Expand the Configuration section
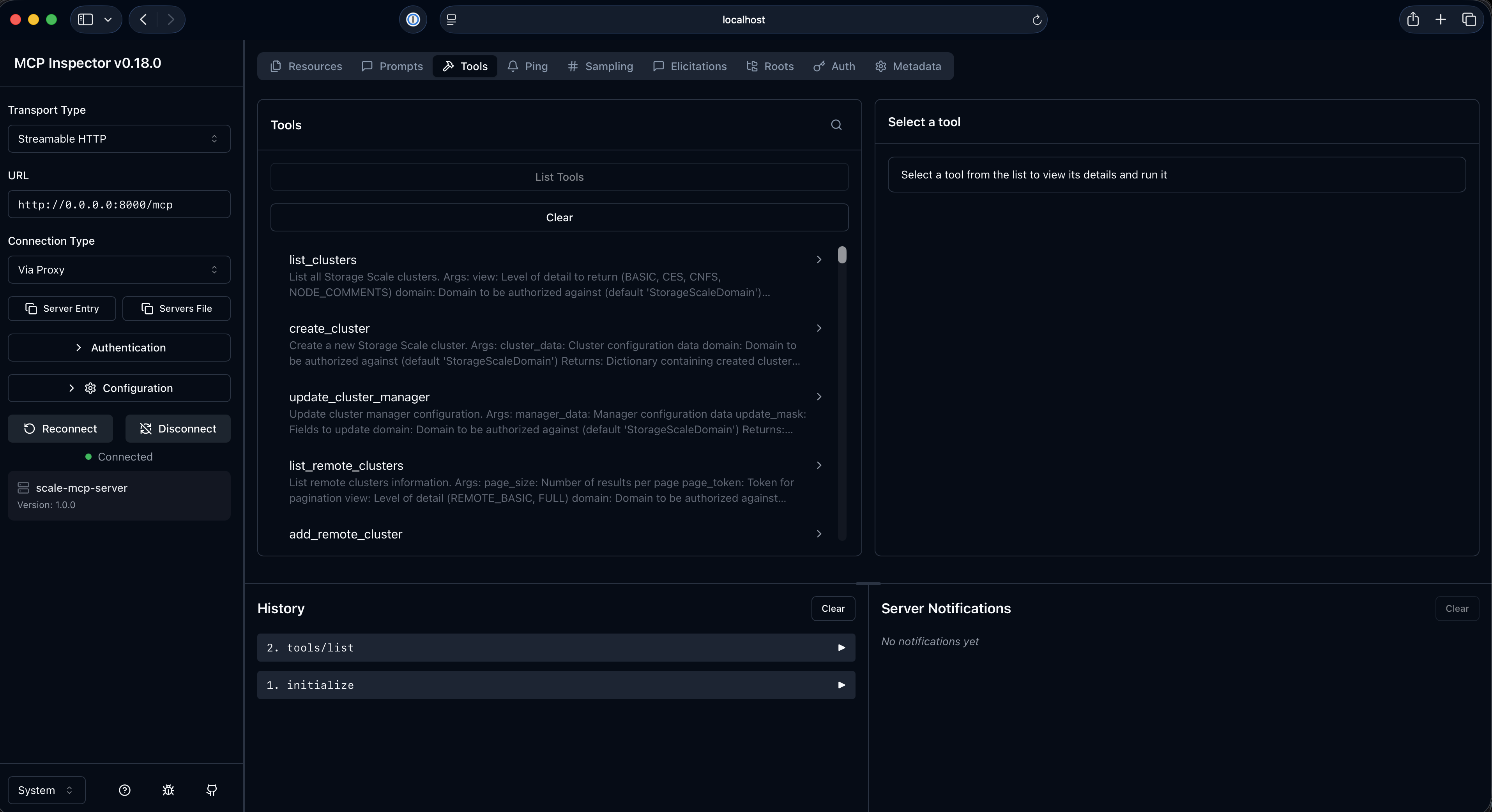The image size is (1492, 812). click(119, 388)
